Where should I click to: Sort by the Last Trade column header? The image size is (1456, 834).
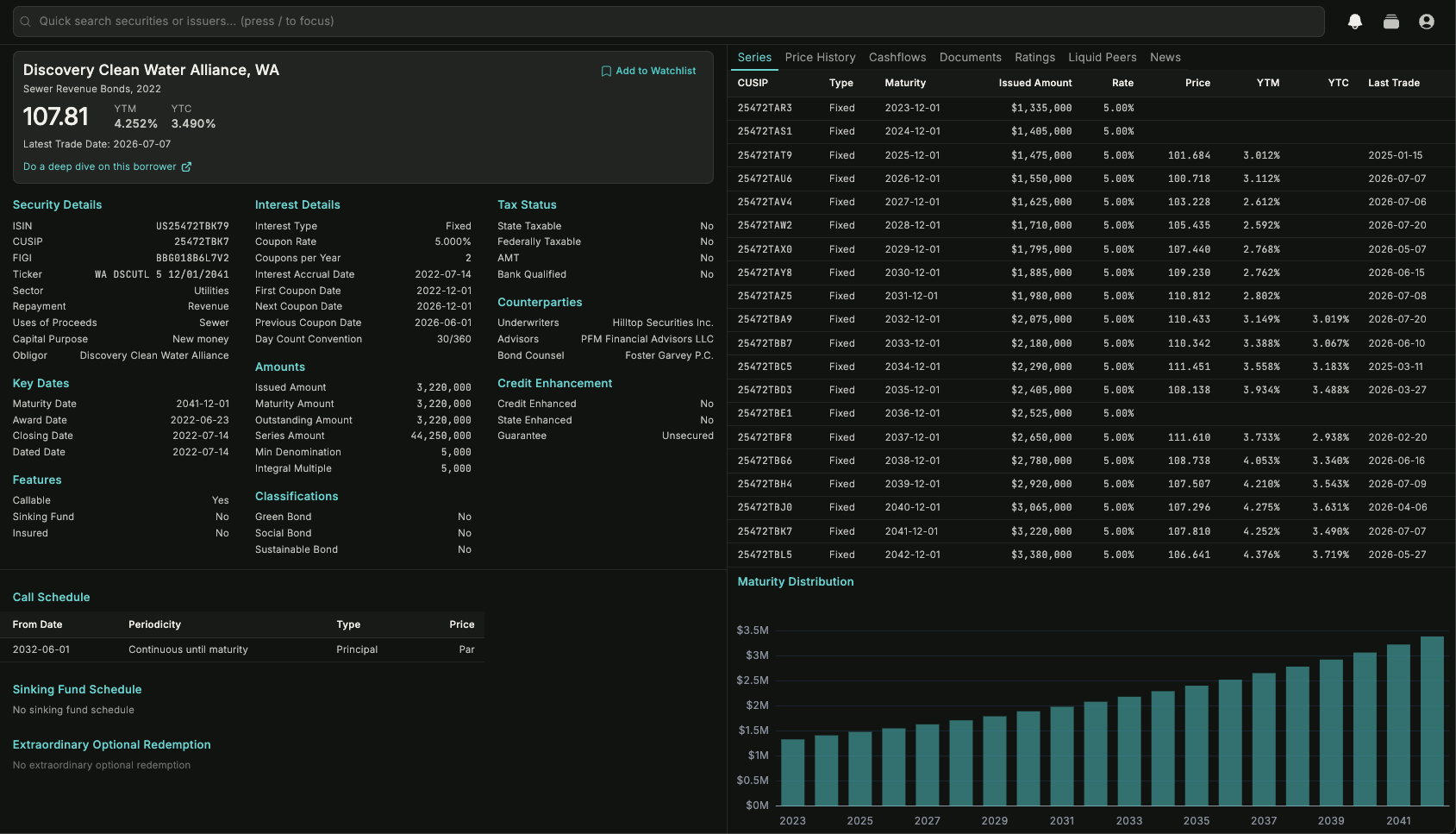click(x=1394, y=83)
